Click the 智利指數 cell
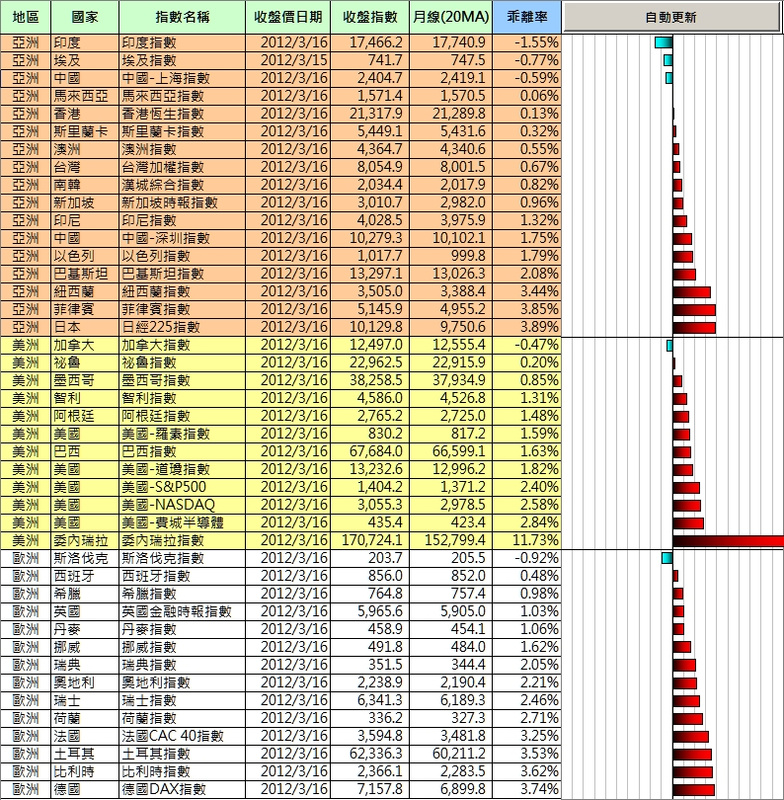 click(182, 398)
